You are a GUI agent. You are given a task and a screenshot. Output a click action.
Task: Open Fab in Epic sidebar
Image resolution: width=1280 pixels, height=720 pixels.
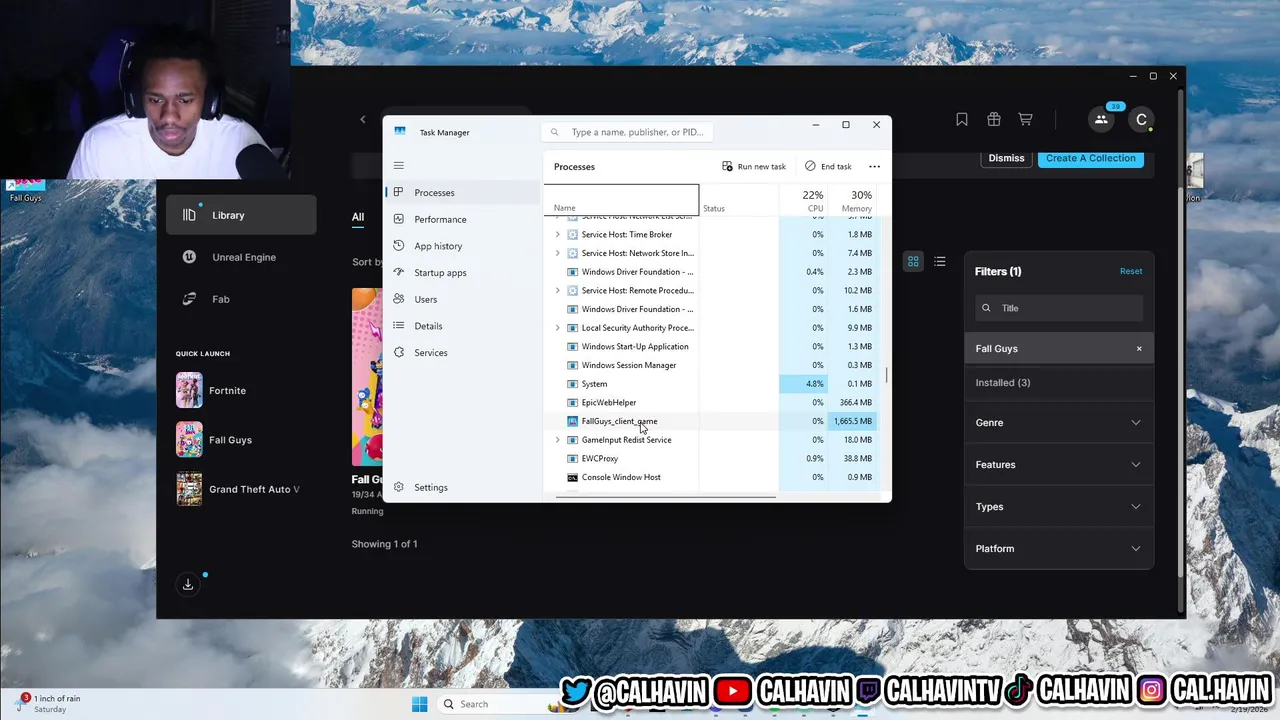coord(241,299)
